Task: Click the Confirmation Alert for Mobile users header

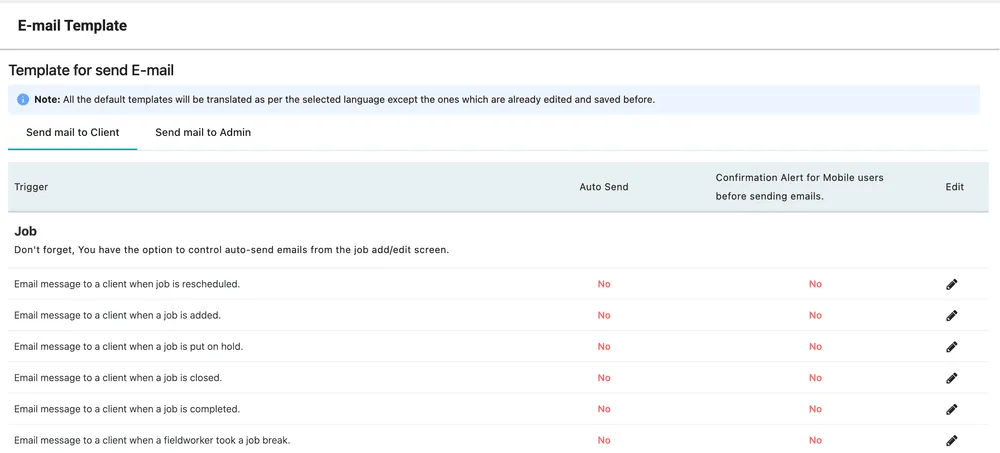Action: pos(800,187)
